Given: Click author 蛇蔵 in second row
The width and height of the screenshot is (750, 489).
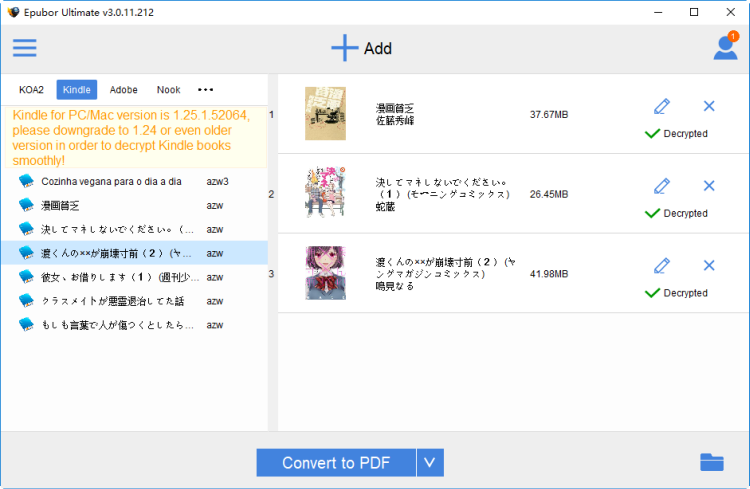Looking at the screenshot, I should (x=385, y=207).
